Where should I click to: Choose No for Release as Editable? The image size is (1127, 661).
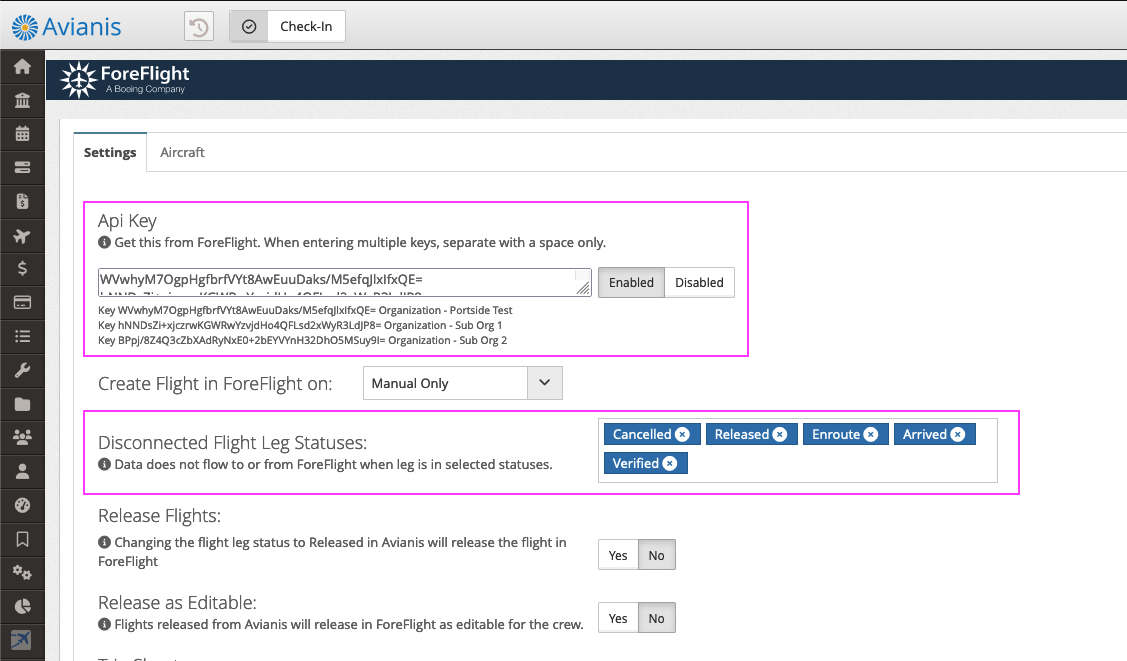(657, 619)
